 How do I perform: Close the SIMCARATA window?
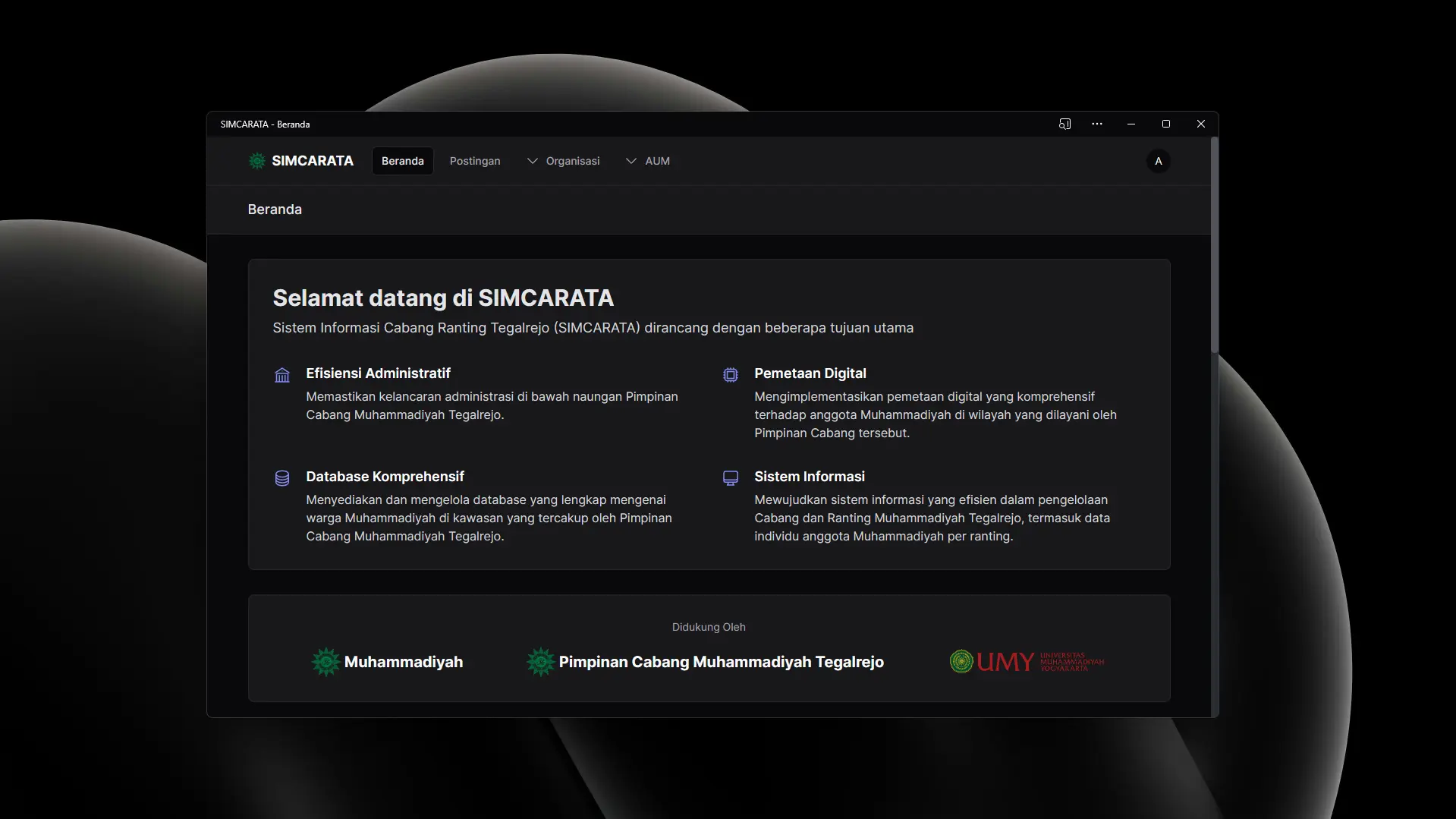click(x=1201, y=124)
